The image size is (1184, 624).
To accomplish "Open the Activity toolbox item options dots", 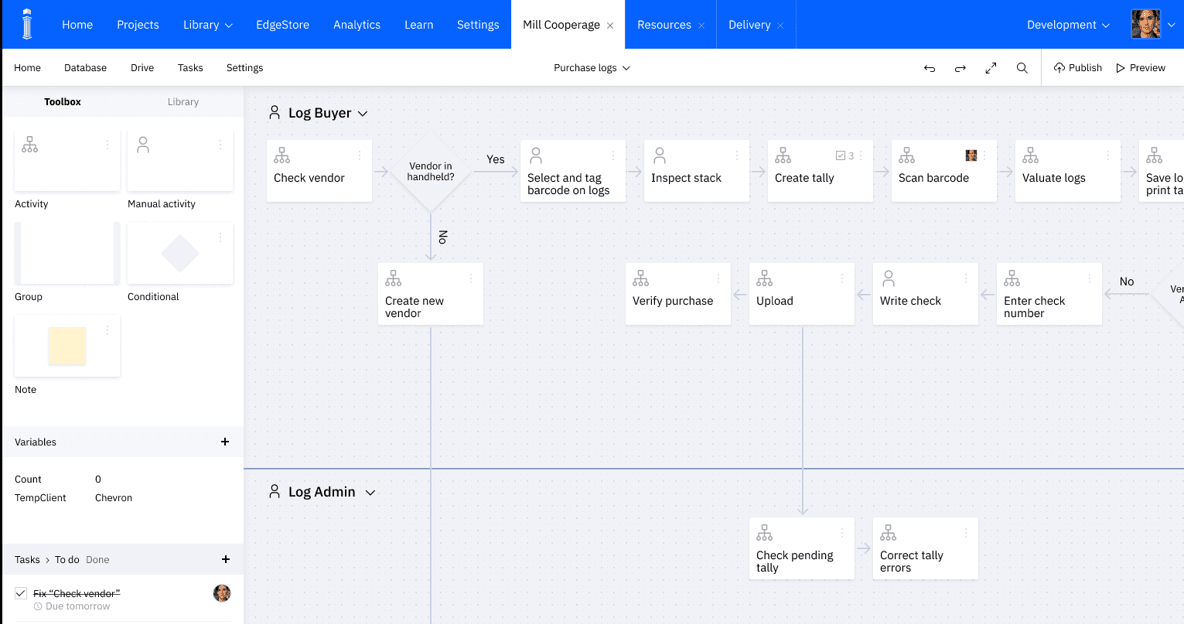I will [x=108, y=146].
